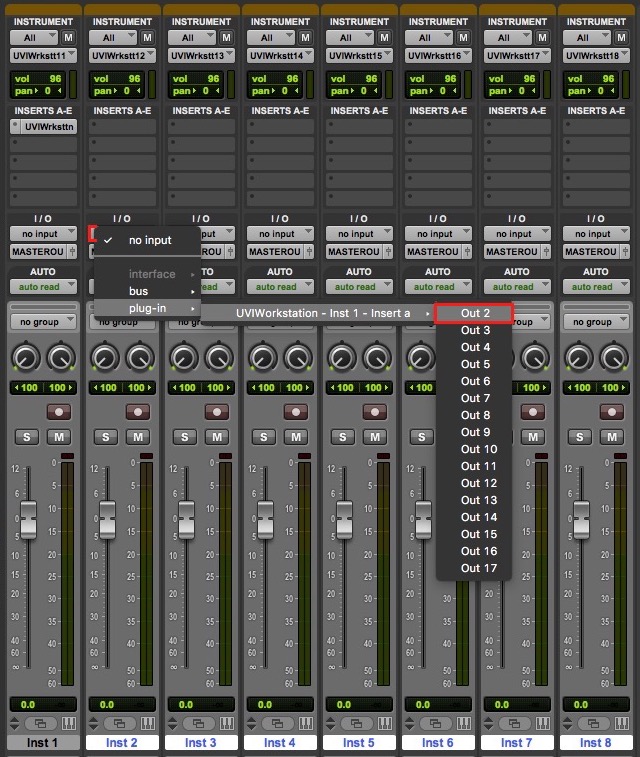Click the right pan knob on Inst 2
640x757 pixels.
pyautogui.click(x=140, y=358)
